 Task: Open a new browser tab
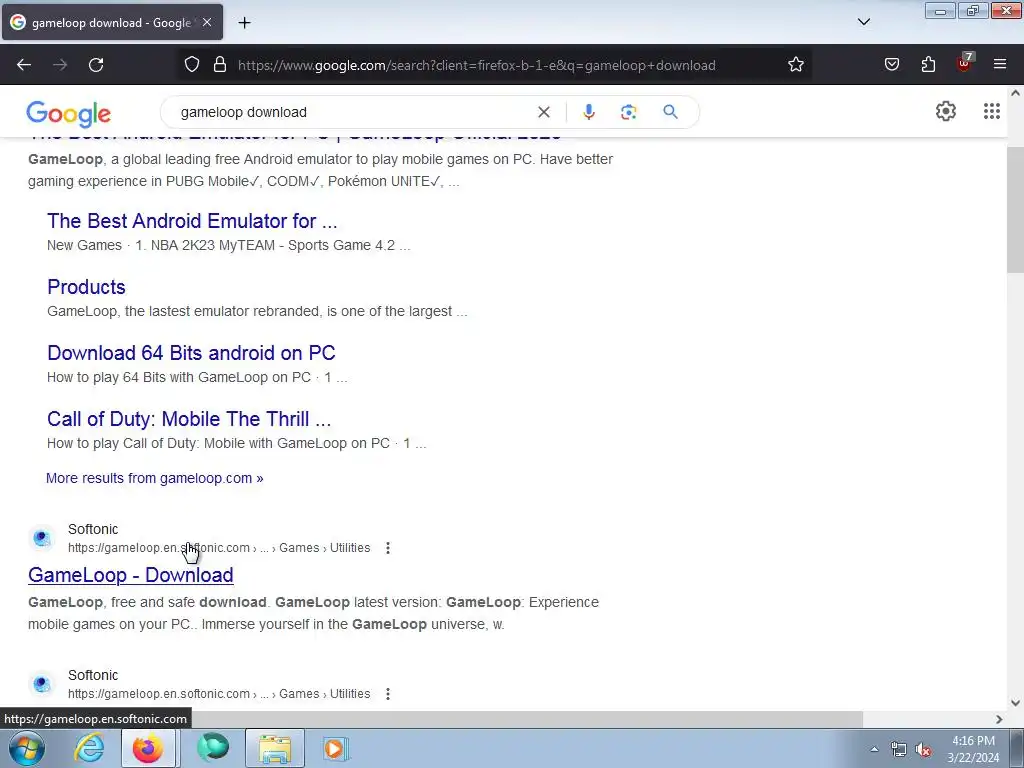(x=244, y=23)
